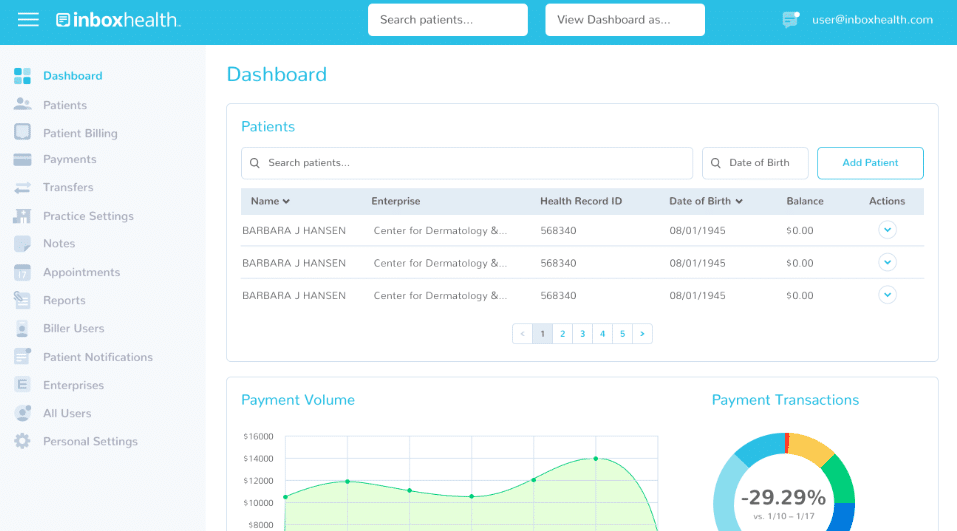The image size is (957, 531).
Task: Go to next page in pagination
Action: 642,334
